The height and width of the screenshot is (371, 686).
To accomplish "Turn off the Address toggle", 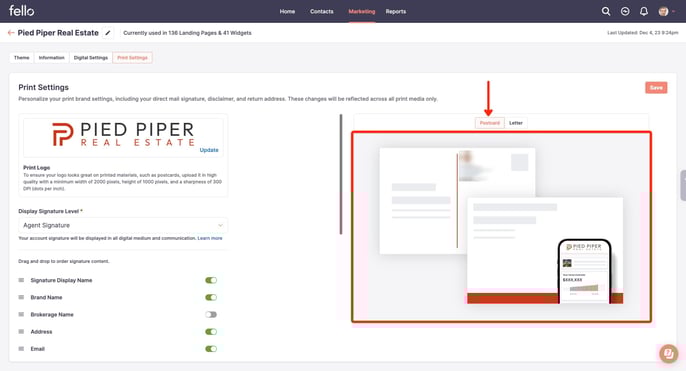I will pyautogui.click(x=211, y=332).
